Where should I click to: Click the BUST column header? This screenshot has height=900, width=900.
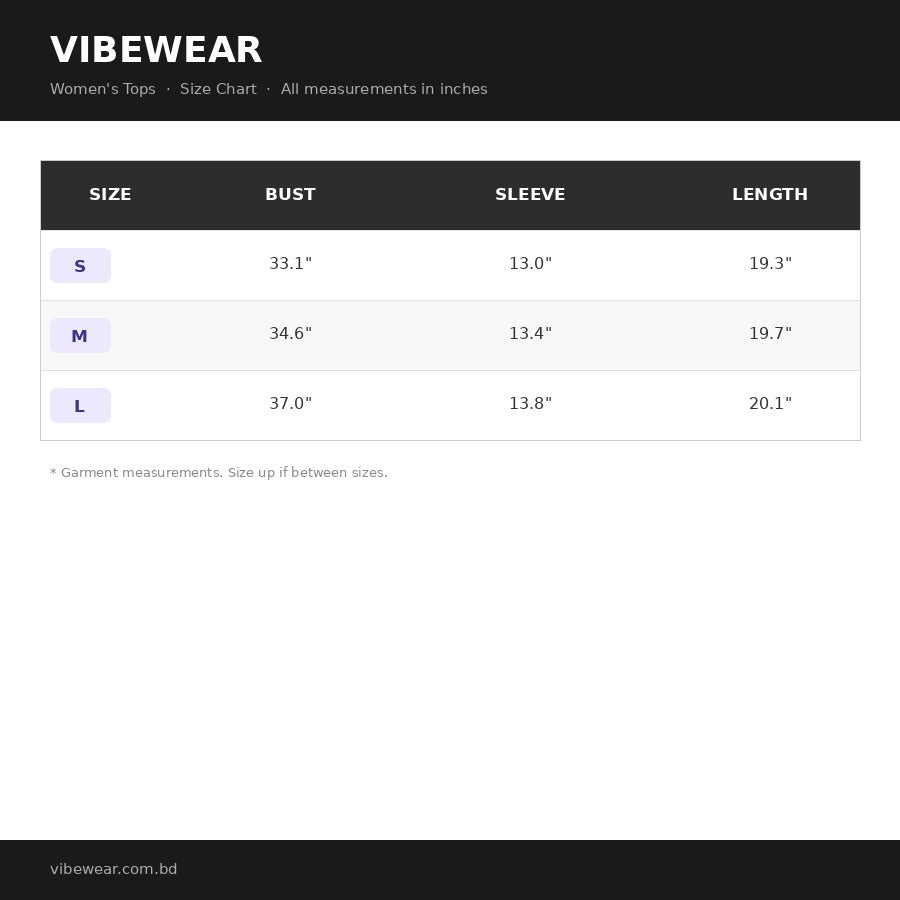(290, 195)
